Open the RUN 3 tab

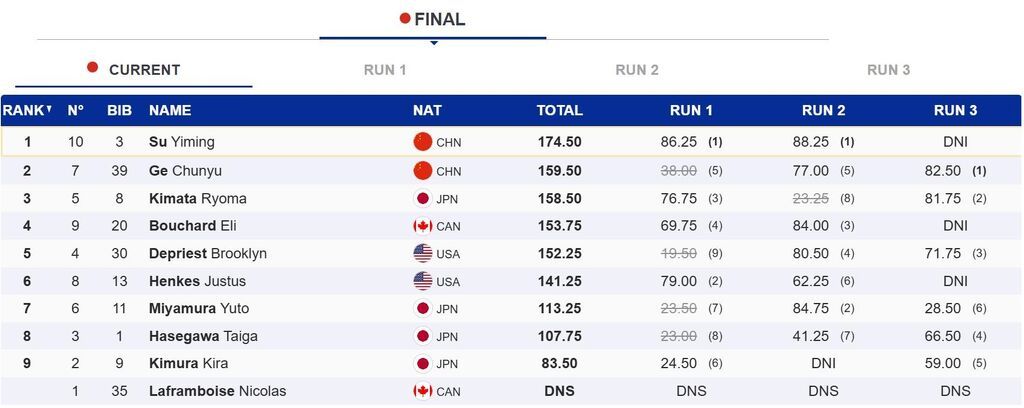click(888, 70)
